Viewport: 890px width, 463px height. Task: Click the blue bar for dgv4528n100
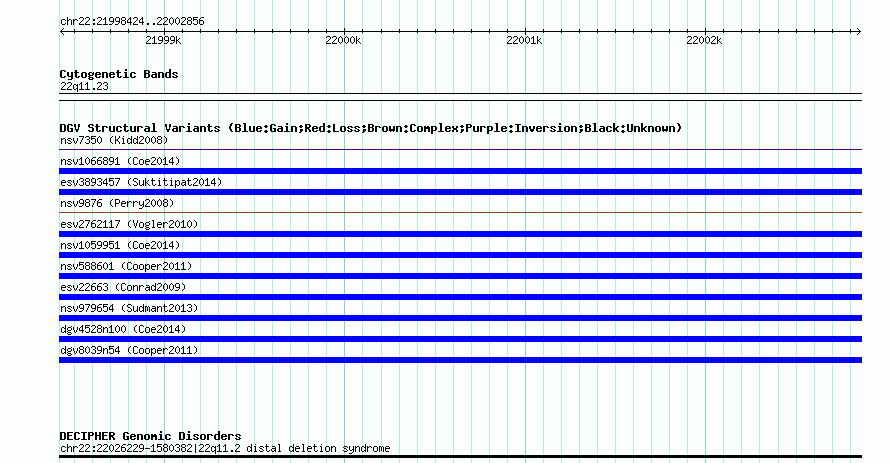point(460,339)
